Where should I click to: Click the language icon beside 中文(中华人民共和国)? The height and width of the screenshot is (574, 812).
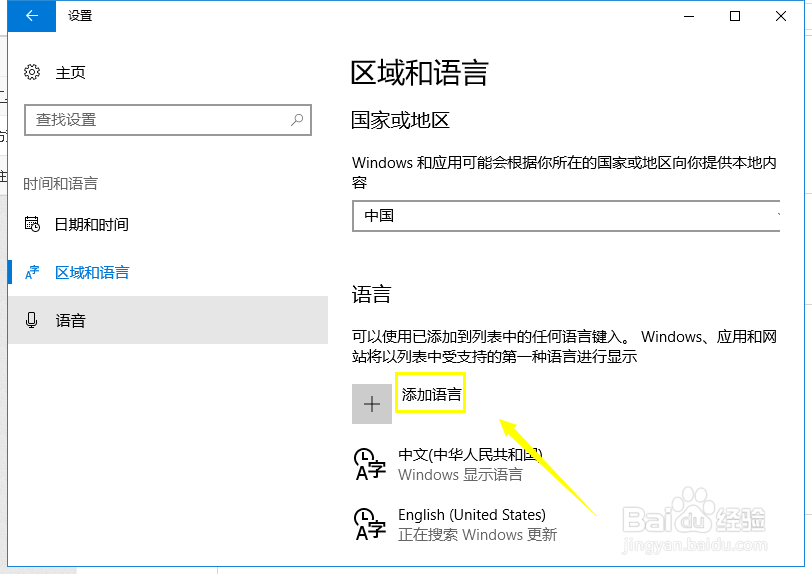pyautogui.click(x=370, y=464)
